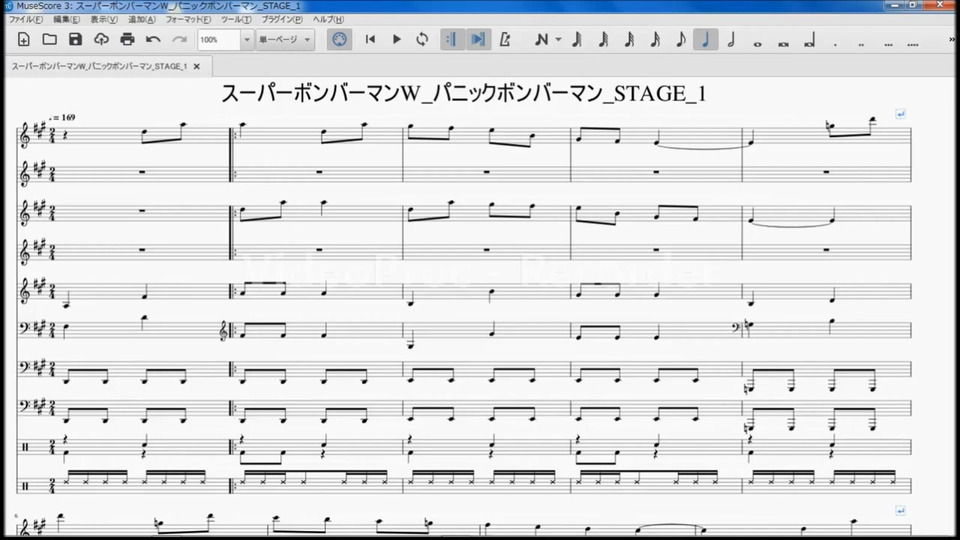960x540 pixels.
Task: Click the 100% zoom input field
Action: coord(219,40)
